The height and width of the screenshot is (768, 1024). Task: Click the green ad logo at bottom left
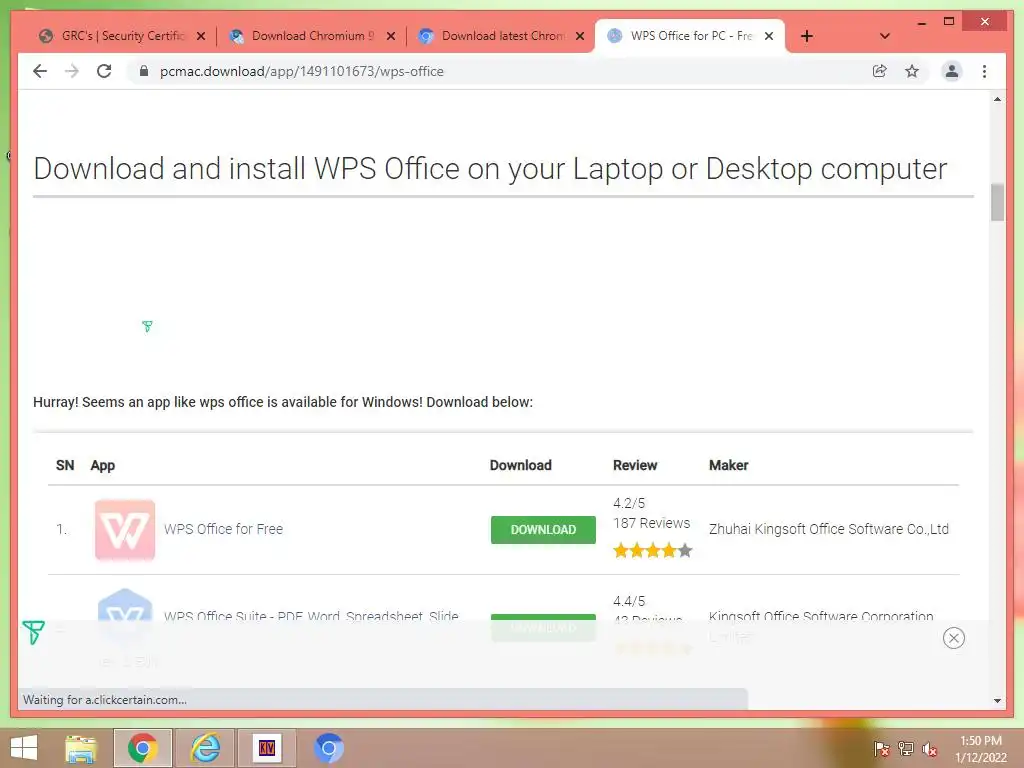pyautogui.click(x=33, y=632)
